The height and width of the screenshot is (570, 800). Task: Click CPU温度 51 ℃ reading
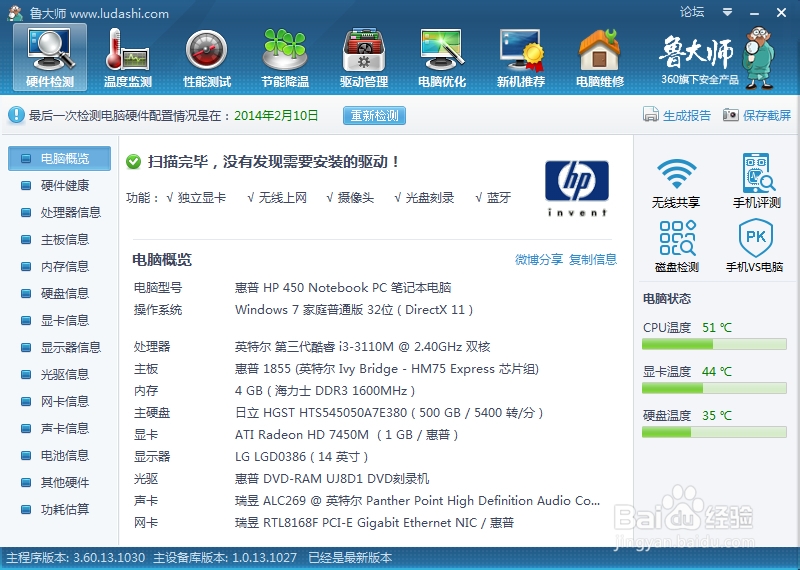[687, 328]
